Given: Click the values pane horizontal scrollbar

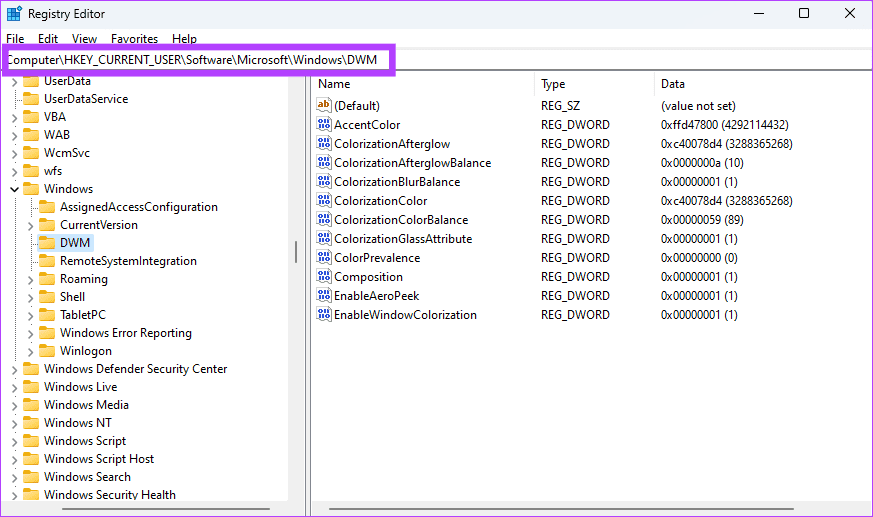Looking at the screenshot, I should click(x=561, y=508).
